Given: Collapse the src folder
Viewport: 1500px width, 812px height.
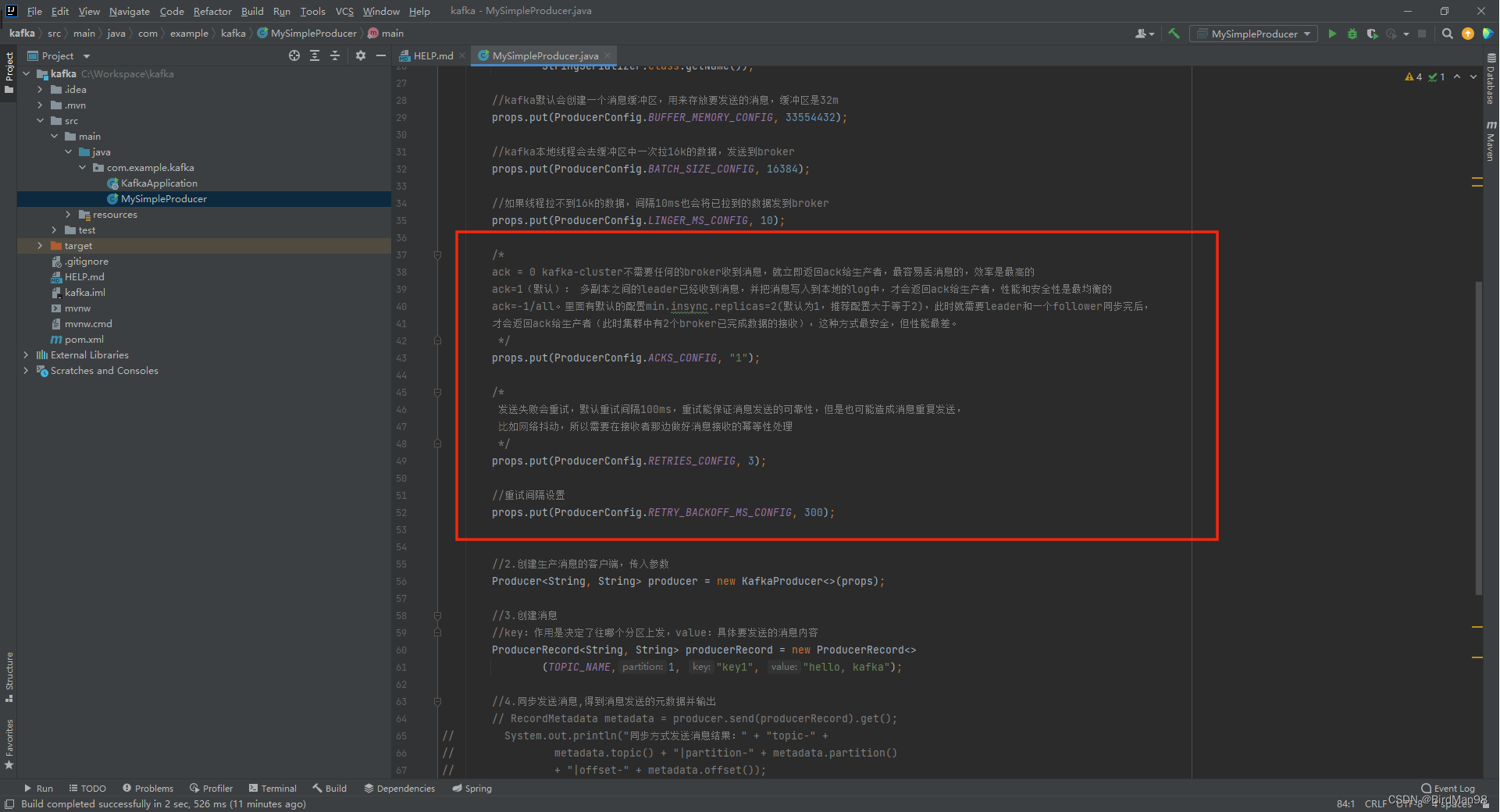Looking at the screenshot, I should pyautogui.click(x=40, y=121).
